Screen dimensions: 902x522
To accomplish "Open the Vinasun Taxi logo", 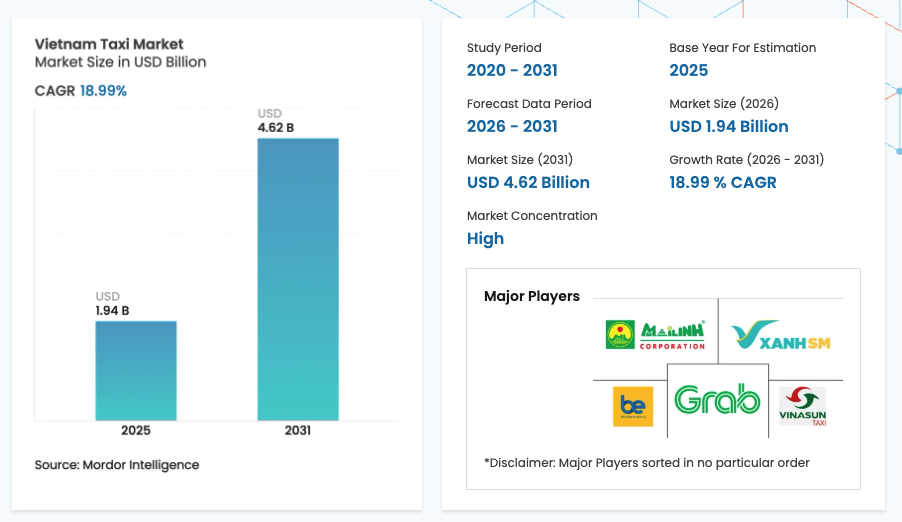I will [x=802, y=406].
